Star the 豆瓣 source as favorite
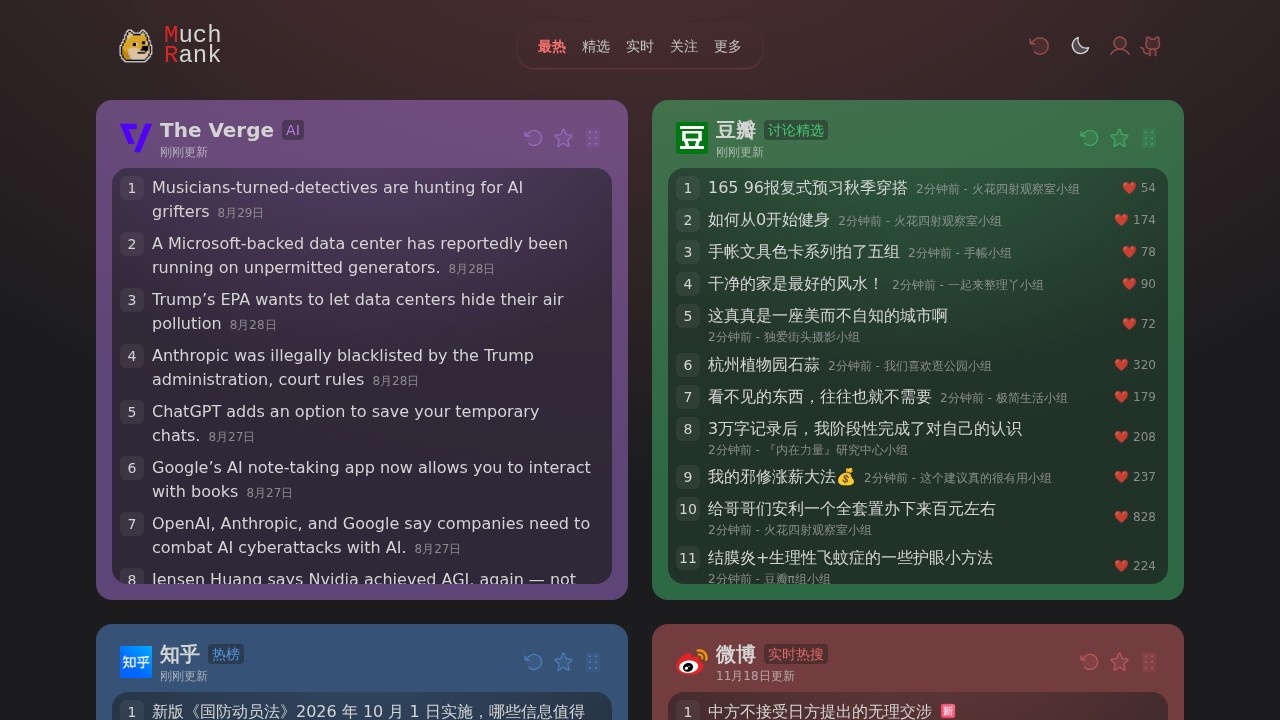Screen dimensions: 1280x720 pyautogui.click(x=1120, y=138)
